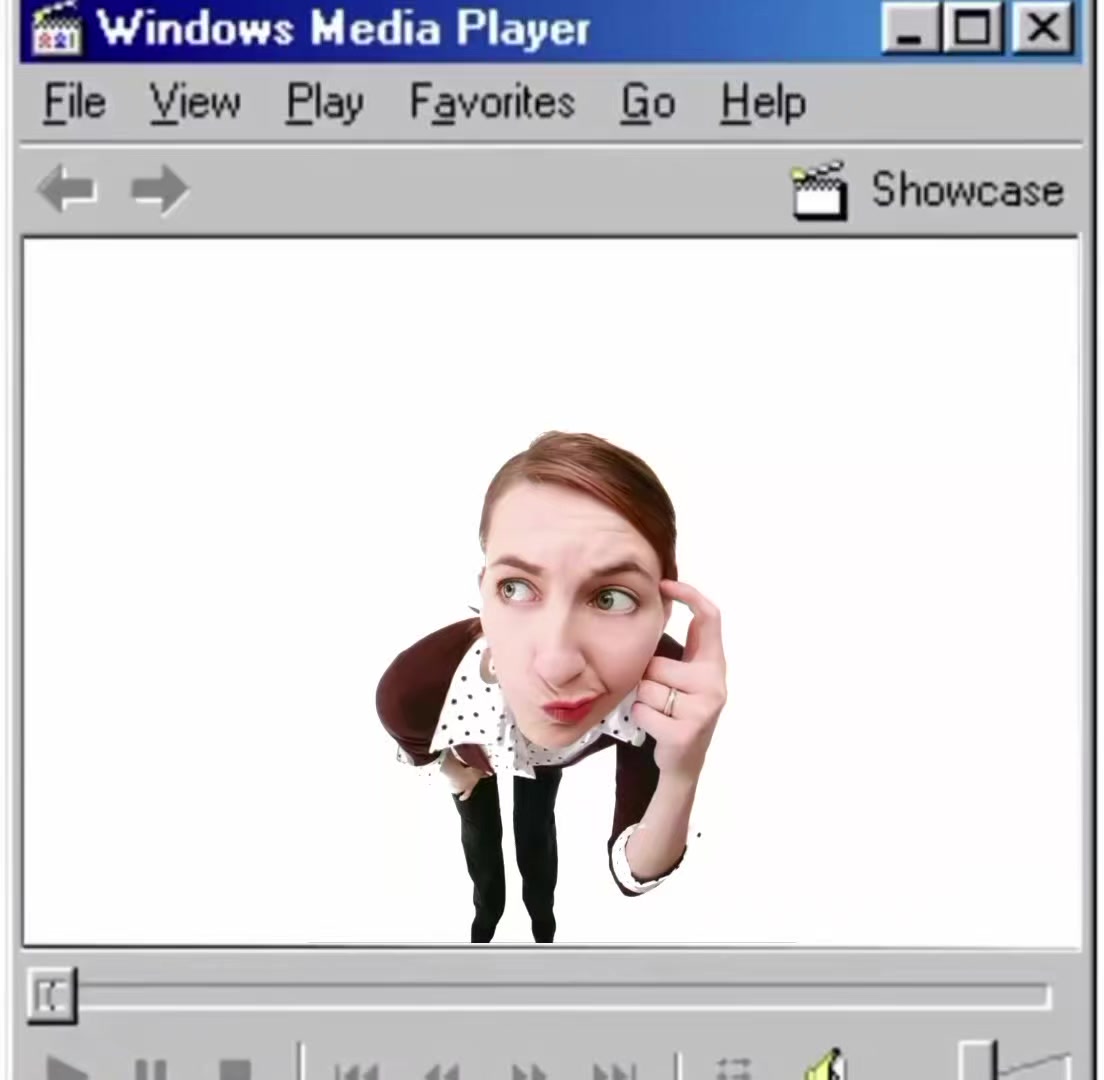
Task: Pause playback with the Pause button
Action: tap(151, 1070)
